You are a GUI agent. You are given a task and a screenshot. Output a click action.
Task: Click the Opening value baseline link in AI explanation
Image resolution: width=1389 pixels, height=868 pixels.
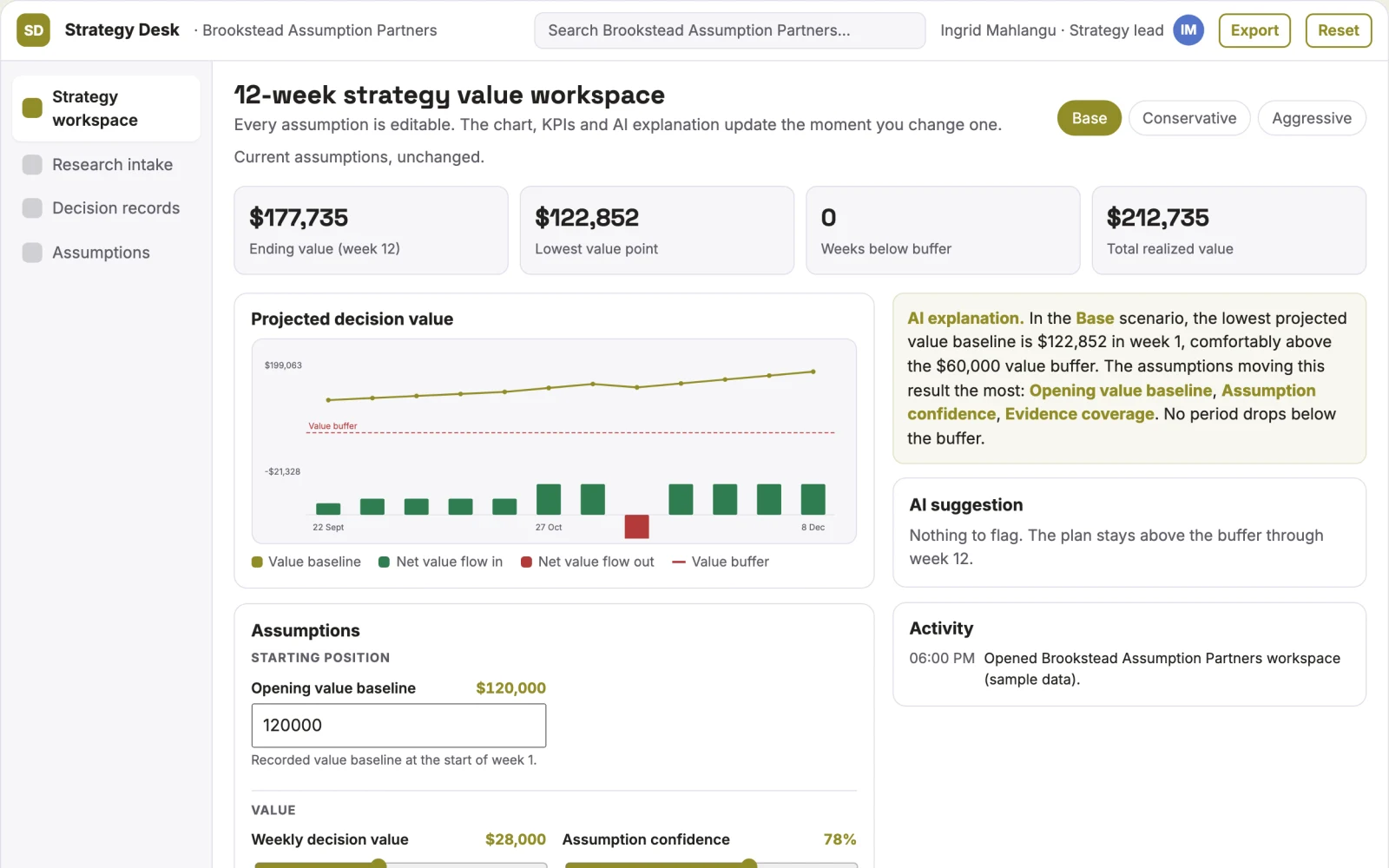click(x=1120, y=391)
